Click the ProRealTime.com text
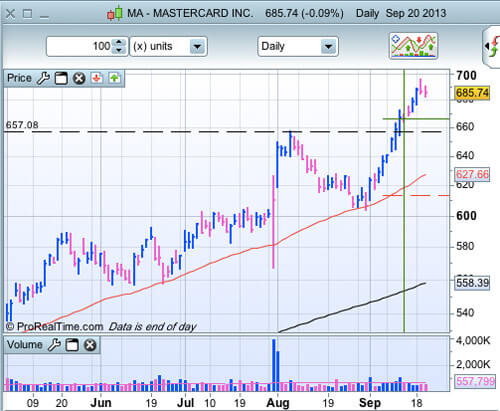The width and height of the screenshot is (500, 411). [60, 327]
